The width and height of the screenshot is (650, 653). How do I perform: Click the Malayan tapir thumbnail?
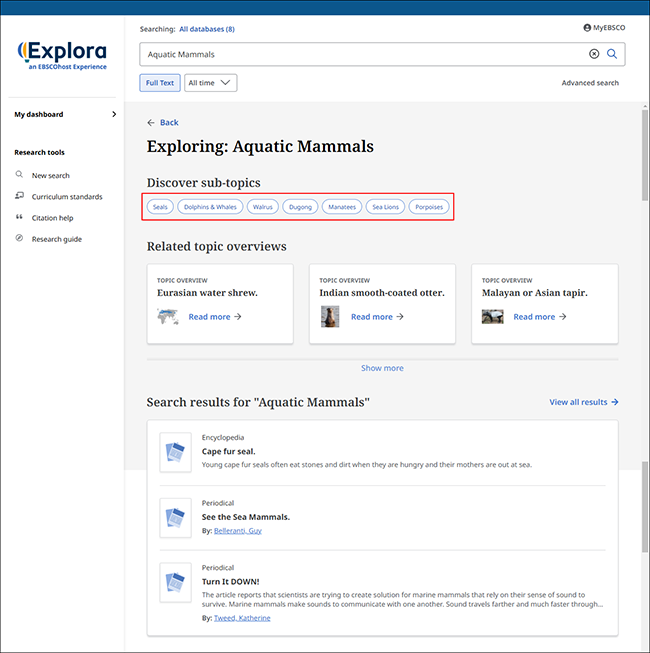(x=493, y=317)
